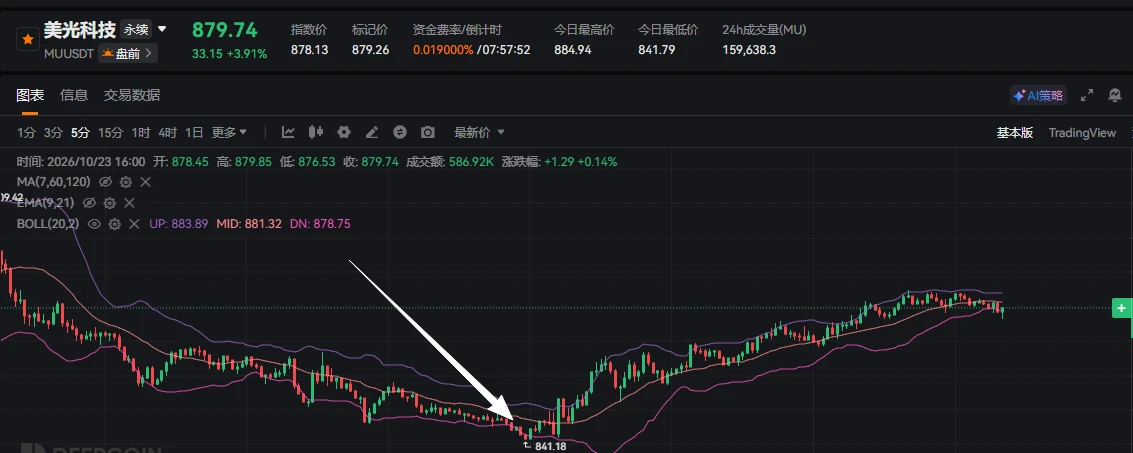Click the green plus button on price axis
This screenshot has width=1133, height=453.
pyautogui.click(x=1121, y=309)
